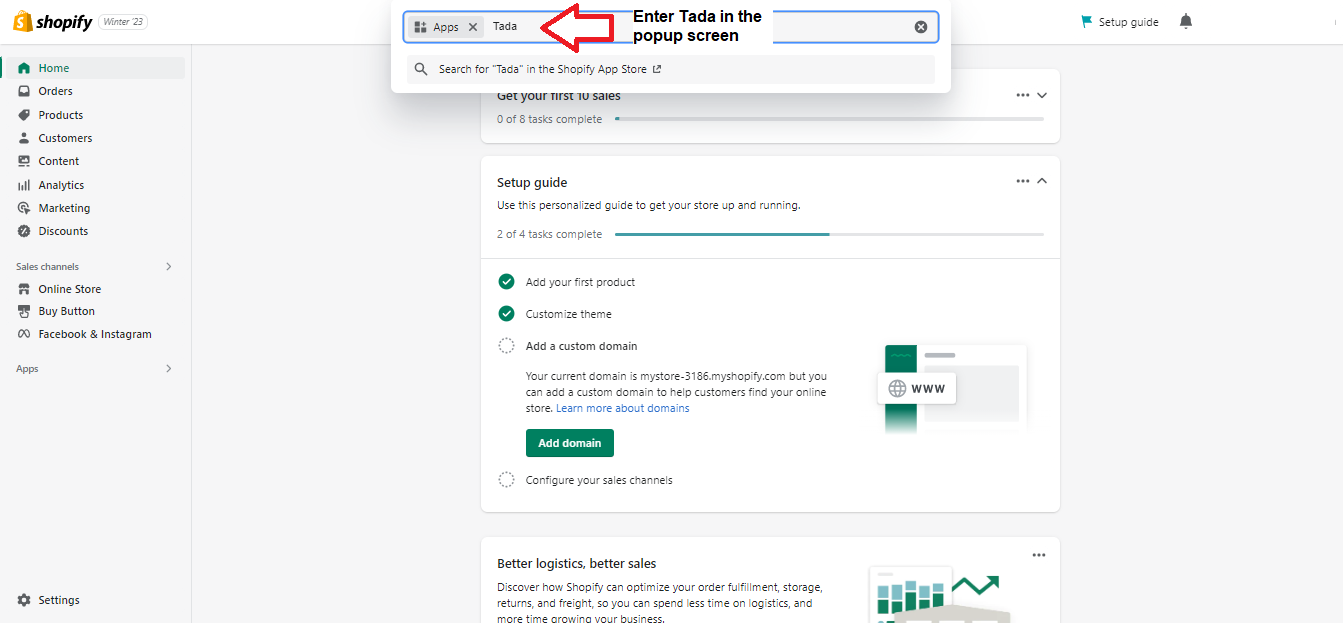
Task: Expand the Sales channels section chevron
Action: pos(168,267)
